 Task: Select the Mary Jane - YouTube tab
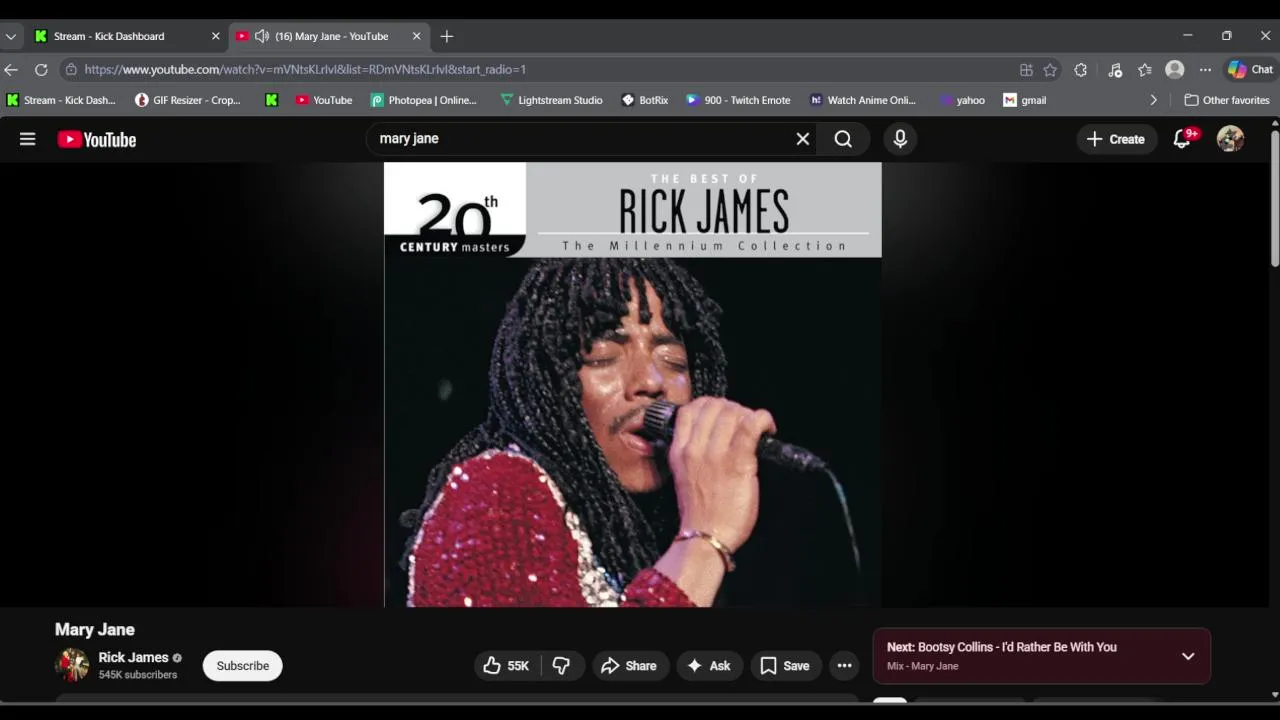tap(330, 36)
